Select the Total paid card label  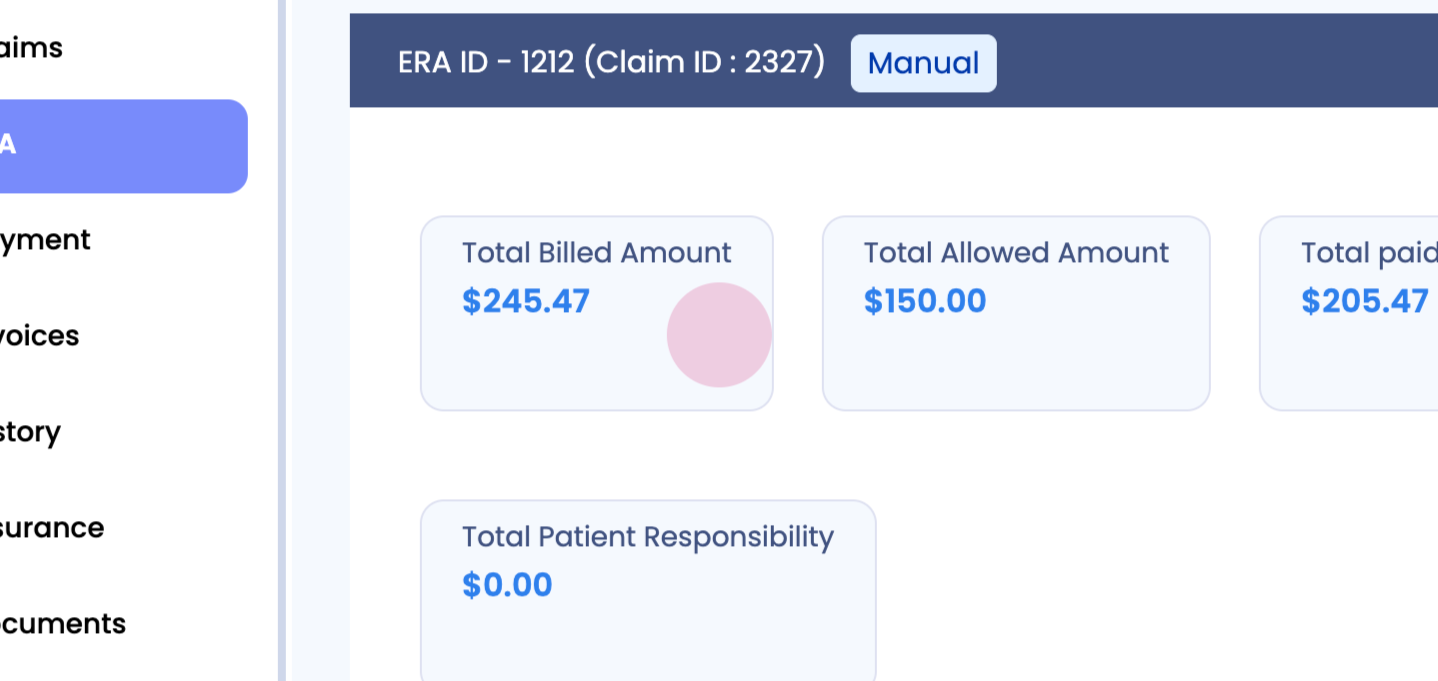pos(1368,253)
